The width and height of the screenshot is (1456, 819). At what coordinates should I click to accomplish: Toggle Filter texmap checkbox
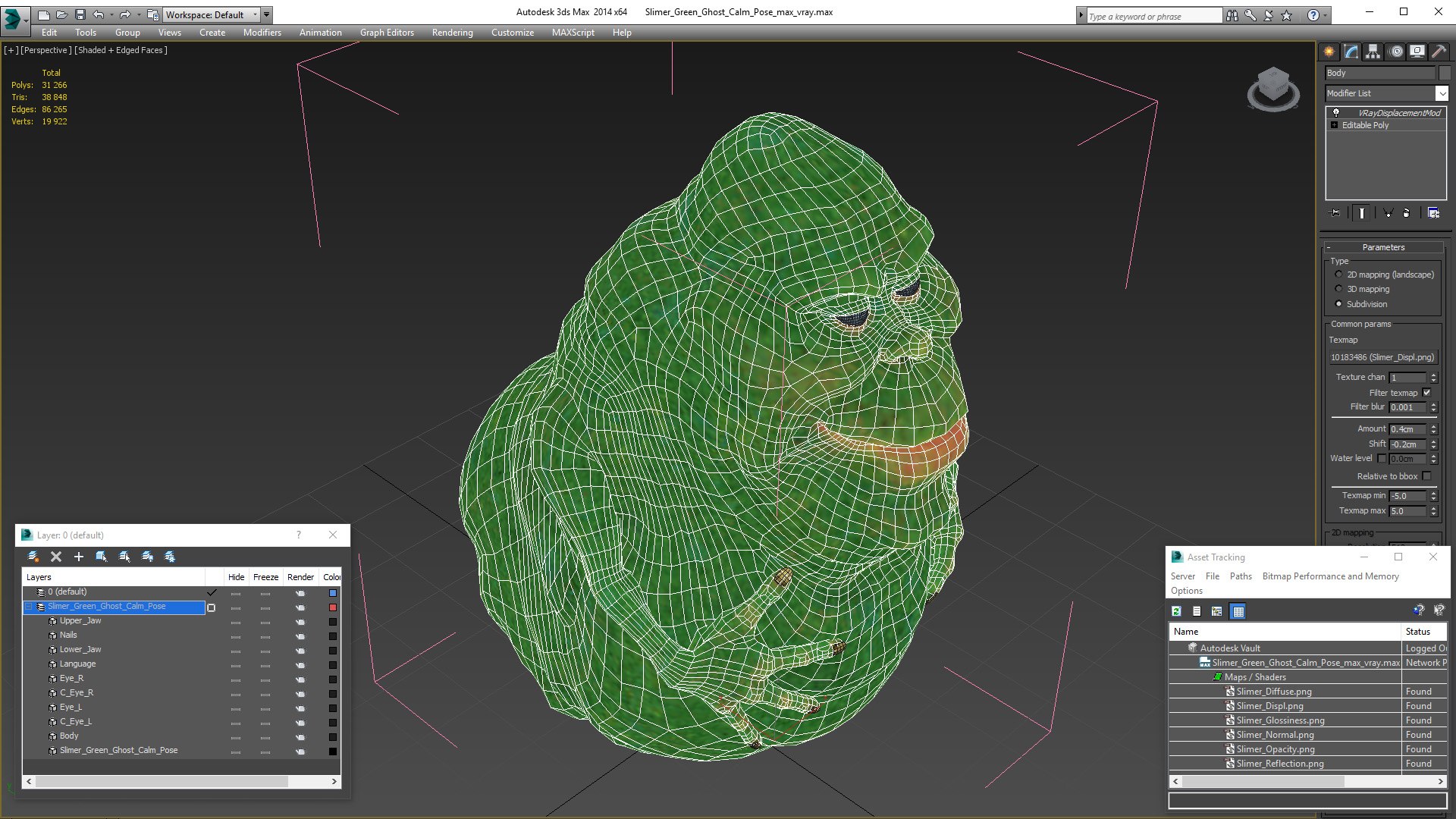[1426, 393]
